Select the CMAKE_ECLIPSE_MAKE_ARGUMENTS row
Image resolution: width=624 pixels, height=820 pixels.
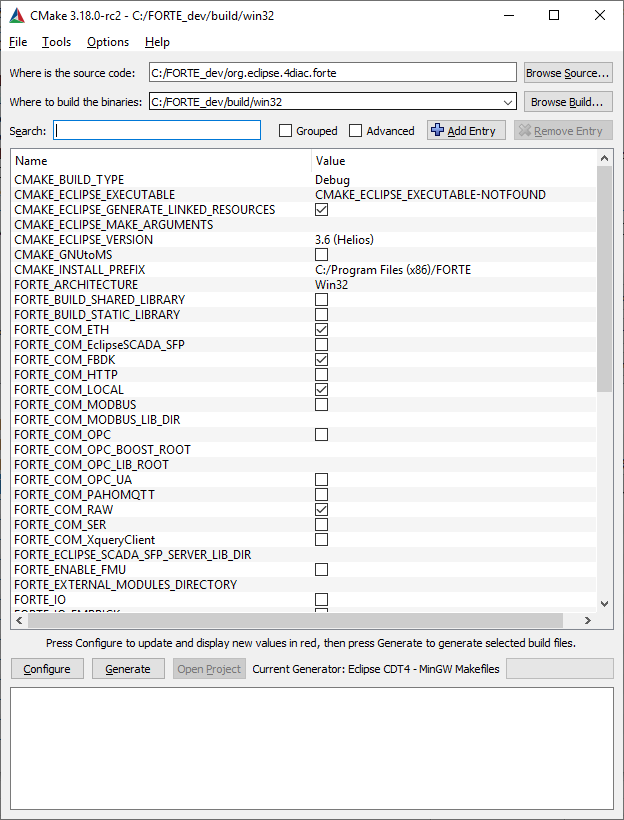coord(303,225)
